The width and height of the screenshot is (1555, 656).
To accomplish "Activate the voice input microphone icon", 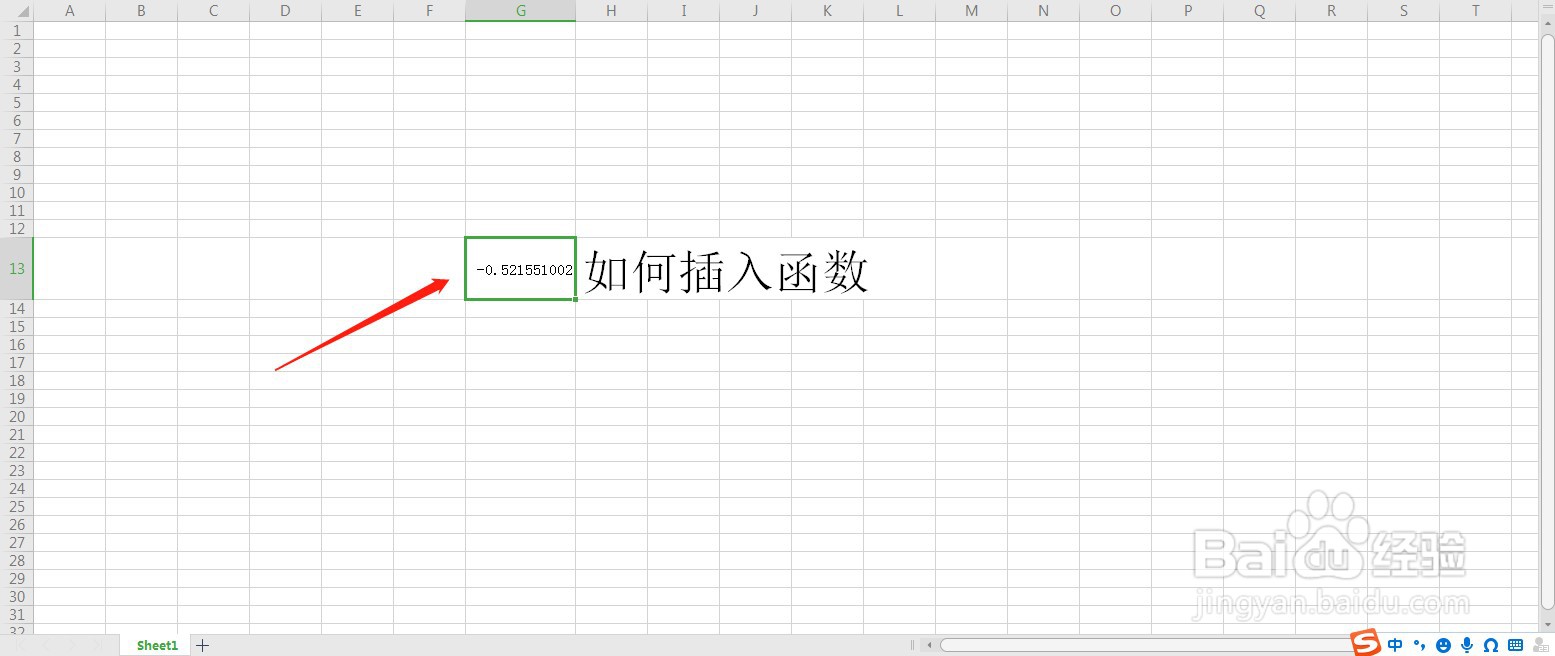I will 1466,645.
